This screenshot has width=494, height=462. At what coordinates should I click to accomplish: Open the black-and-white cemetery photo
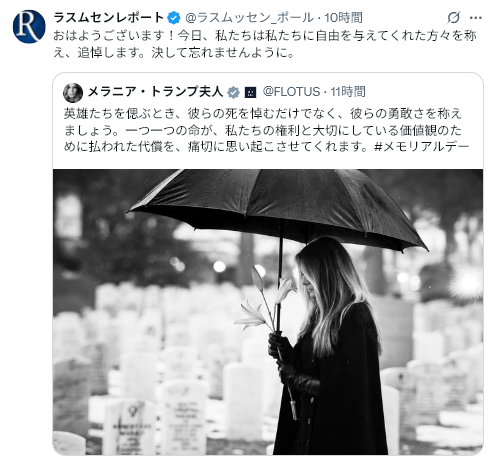(x=268, y=312)
